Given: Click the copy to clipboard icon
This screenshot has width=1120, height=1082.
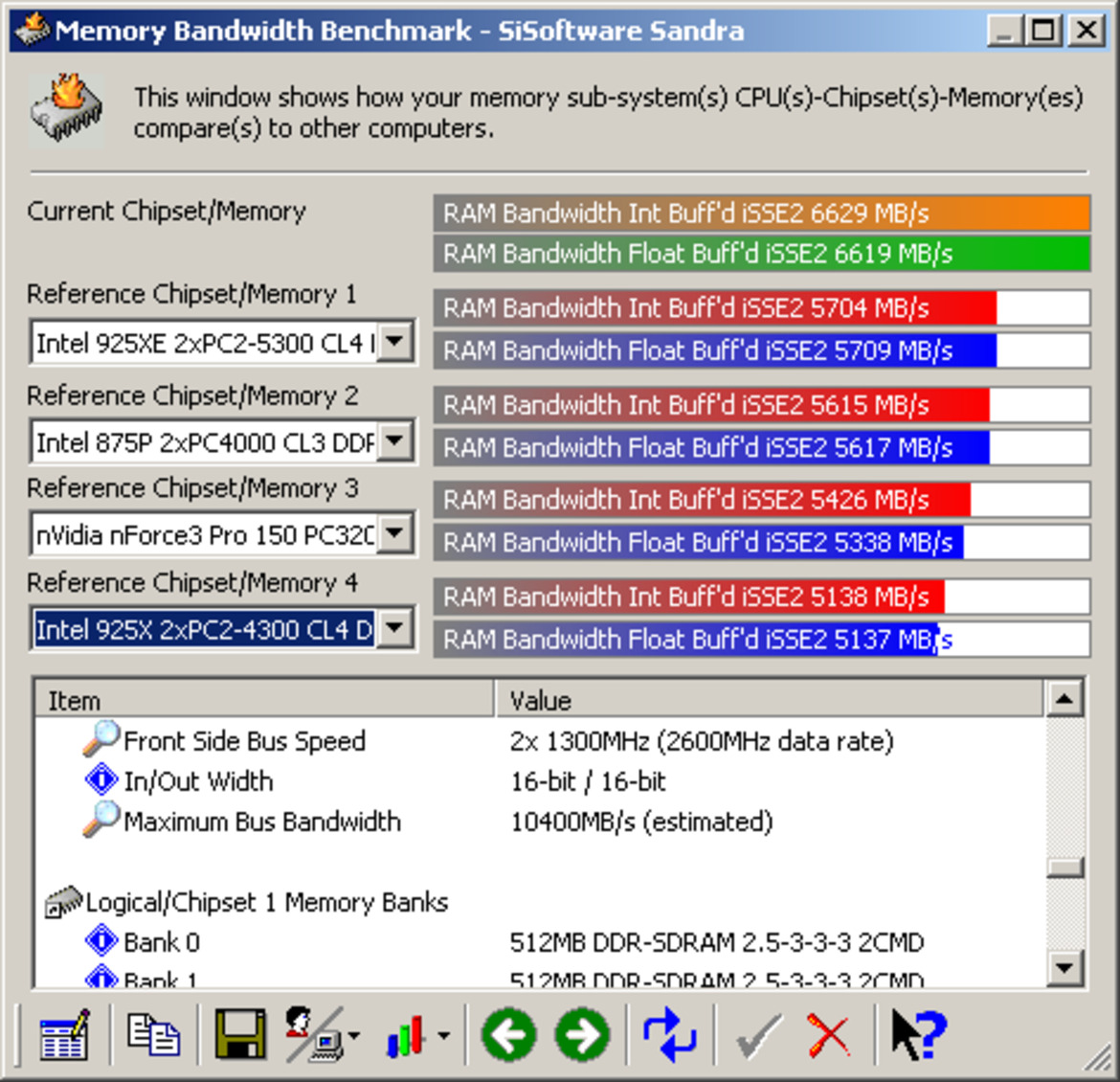Looking at the screenshot, I should [153, 1034].
